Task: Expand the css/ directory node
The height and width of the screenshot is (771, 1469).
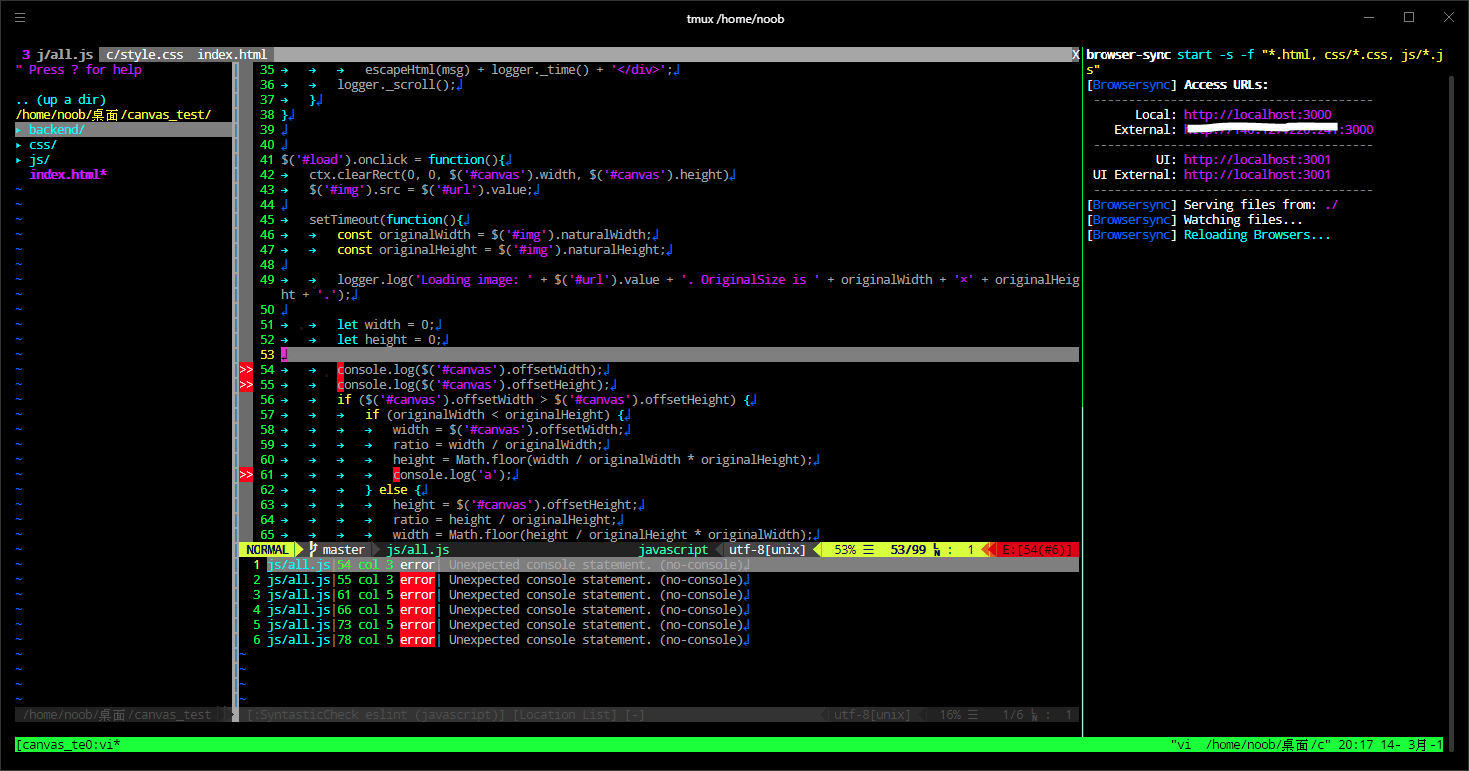Action: click(42, 145)
